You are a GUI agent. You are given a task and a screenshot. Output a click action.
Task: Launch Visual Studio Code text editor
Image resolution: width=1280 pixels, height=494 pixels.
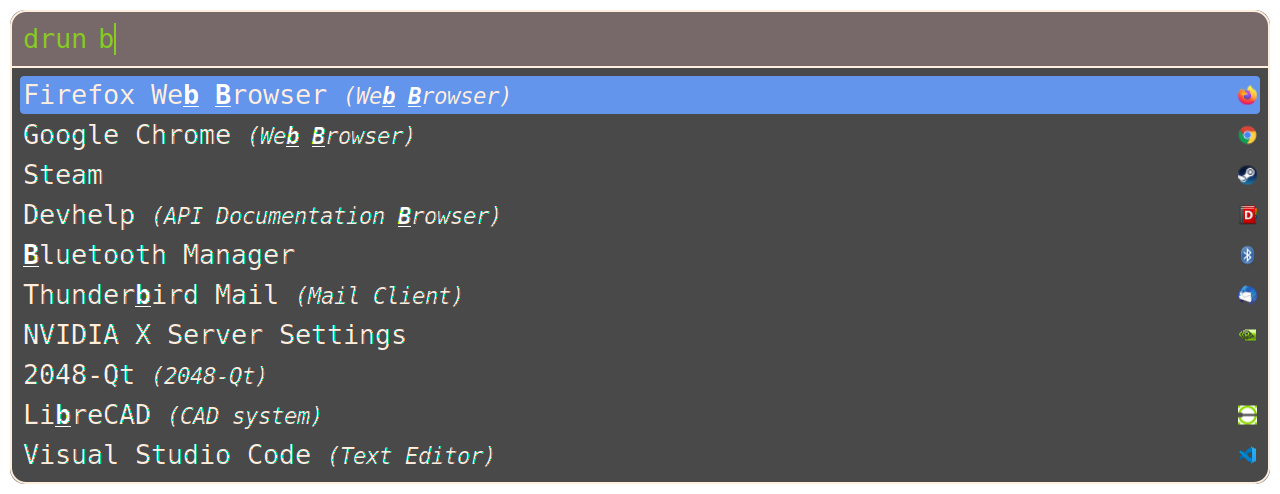coord(258,455)
